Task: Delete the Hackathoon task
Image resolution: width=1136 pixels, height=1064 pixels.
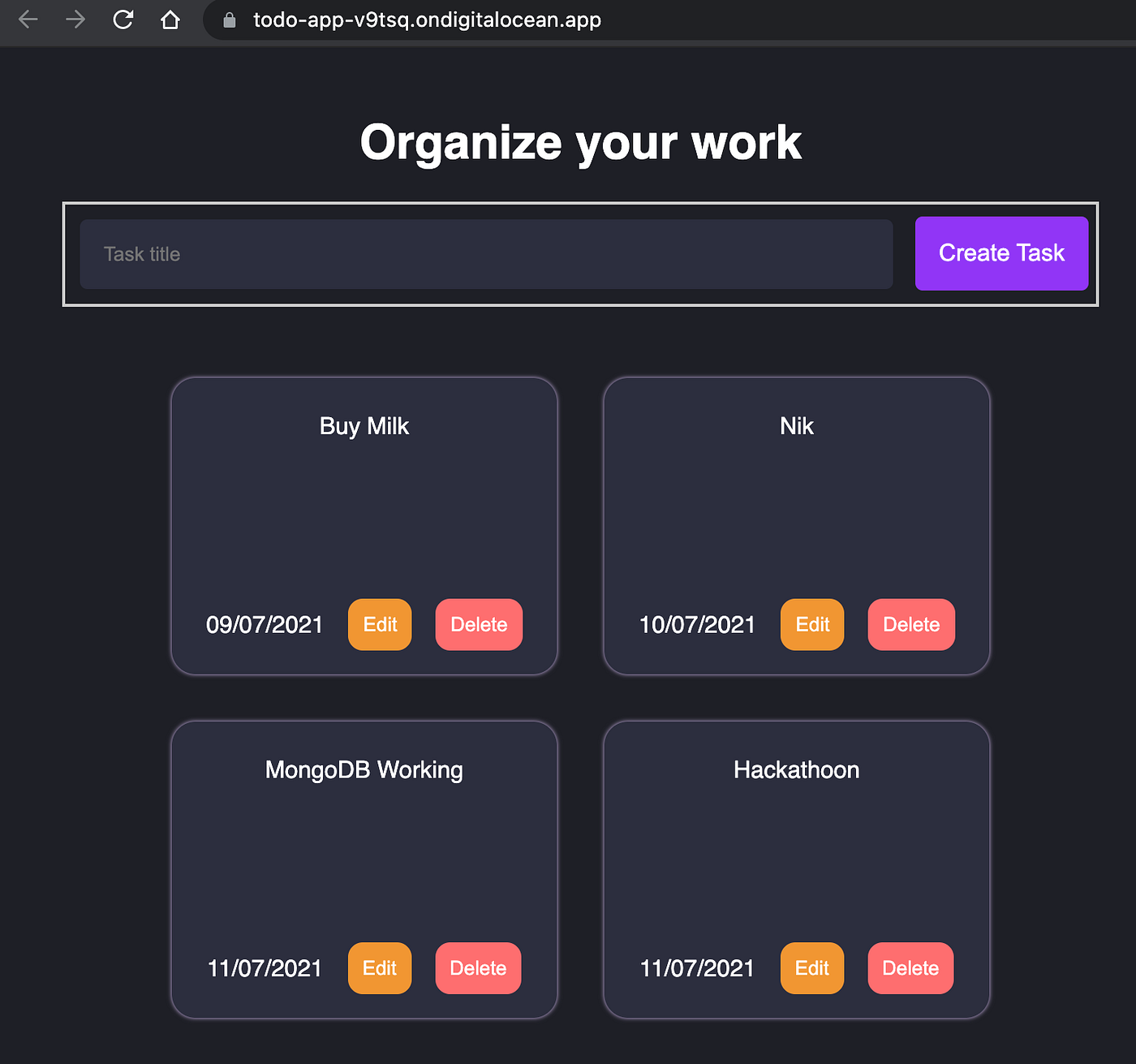Action: point(910,967)
